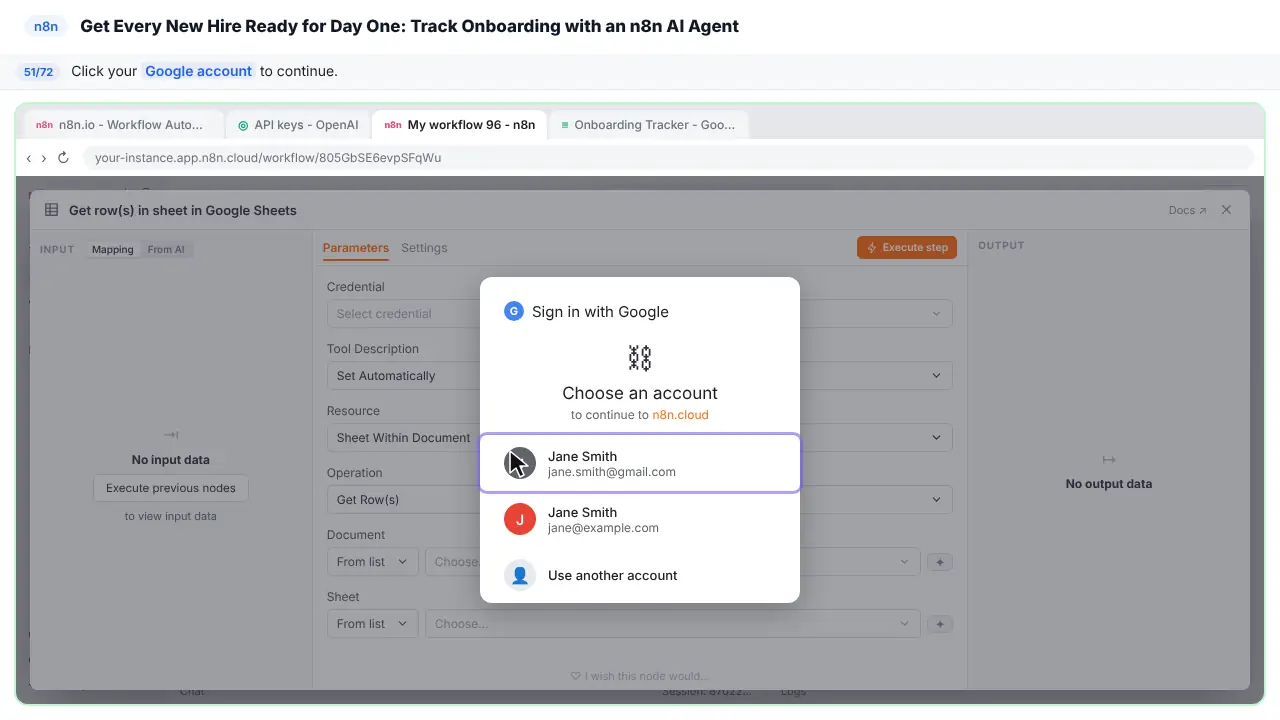This screenshot has width=1280, height=720.
Task: Click the n8n logo badge beside the title
Action: (x=46, y=26)
